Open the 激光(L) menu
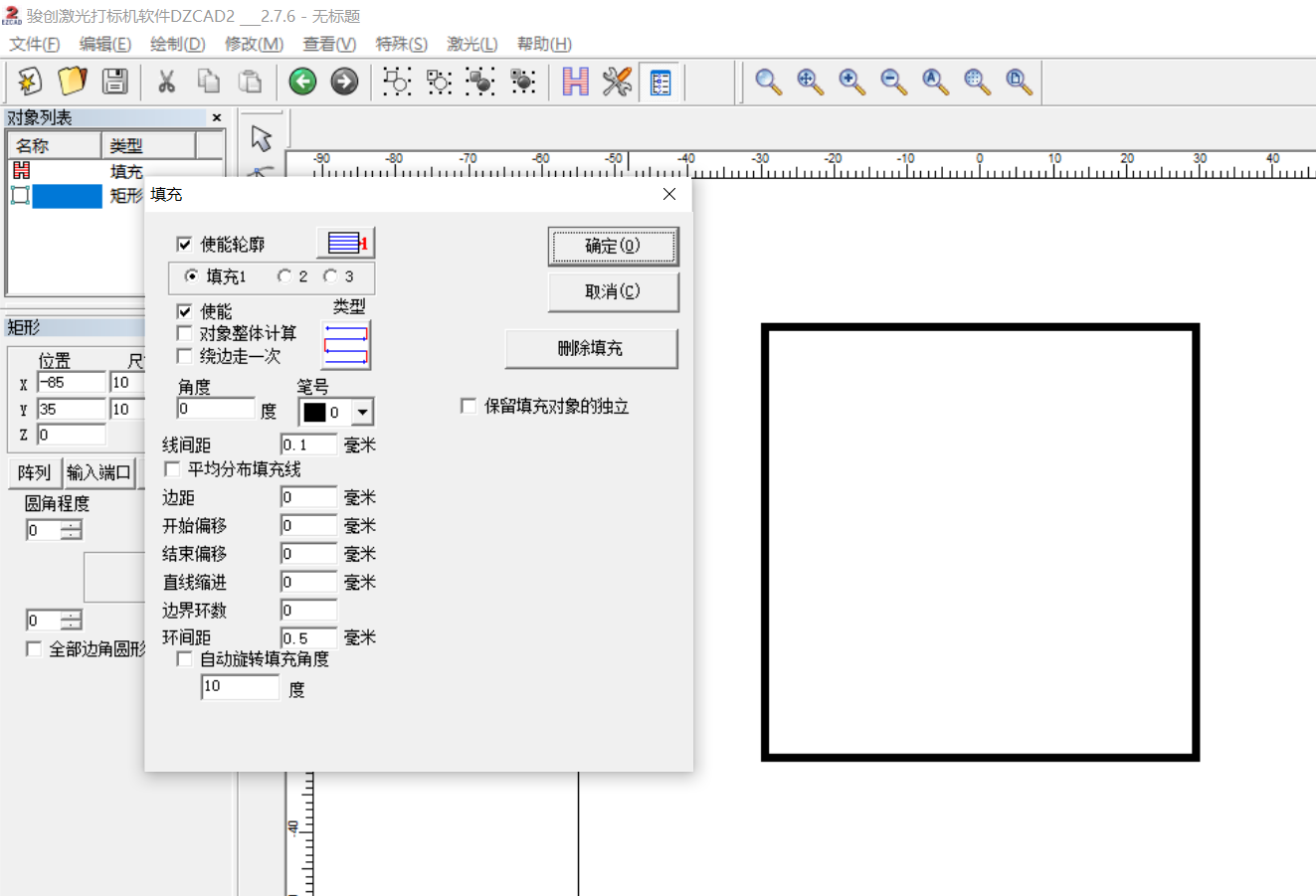Image resolution: width=1316 pixels, height=896 pixels. point(471,44)
